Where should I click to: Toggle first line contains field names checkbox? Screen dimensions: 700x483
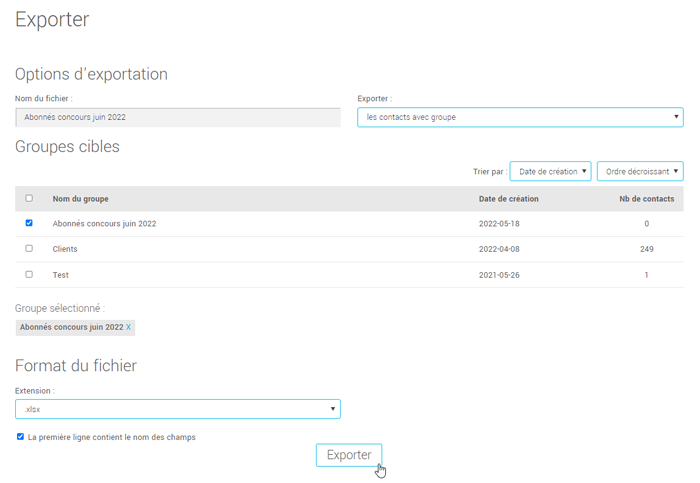pos(21,437)
